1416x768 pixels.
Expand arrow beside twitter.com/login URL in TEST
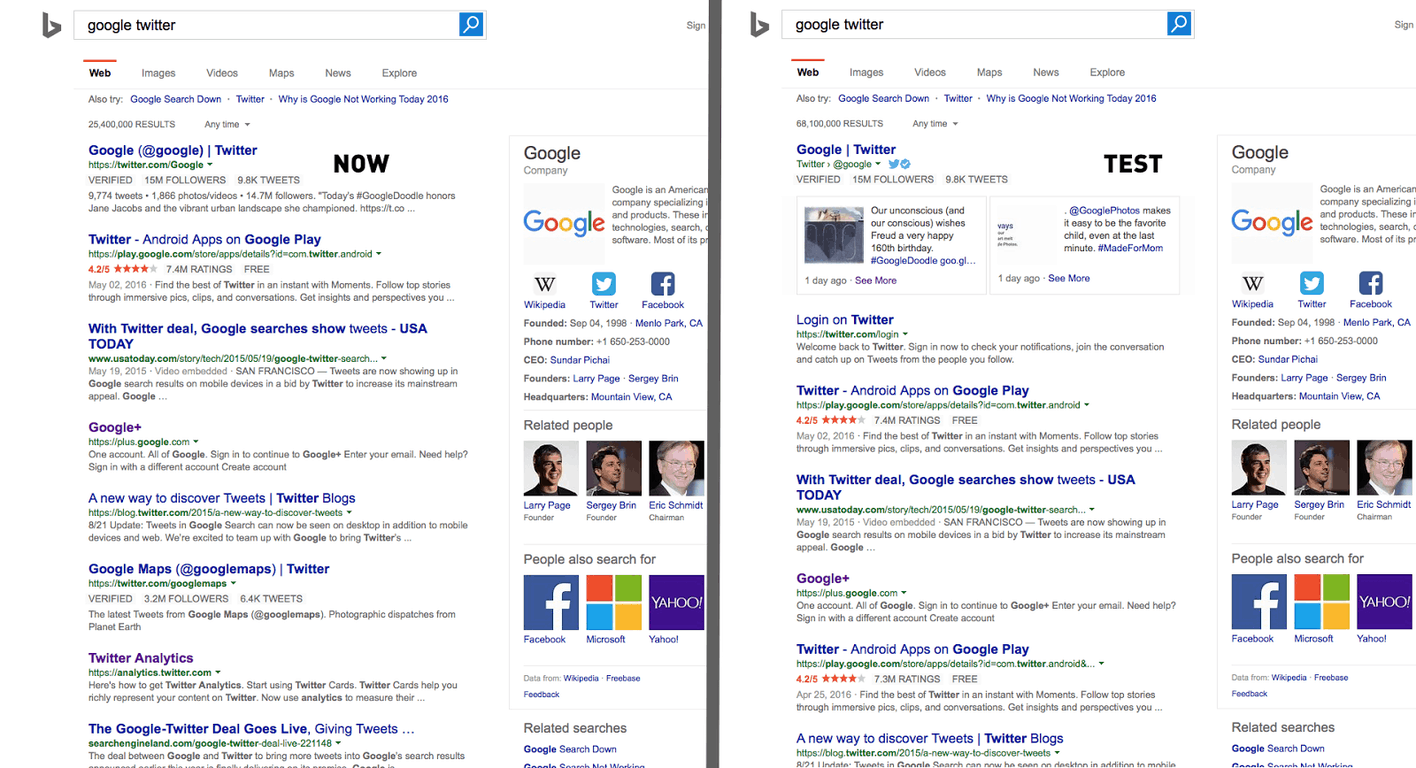[x=905, y=334]
